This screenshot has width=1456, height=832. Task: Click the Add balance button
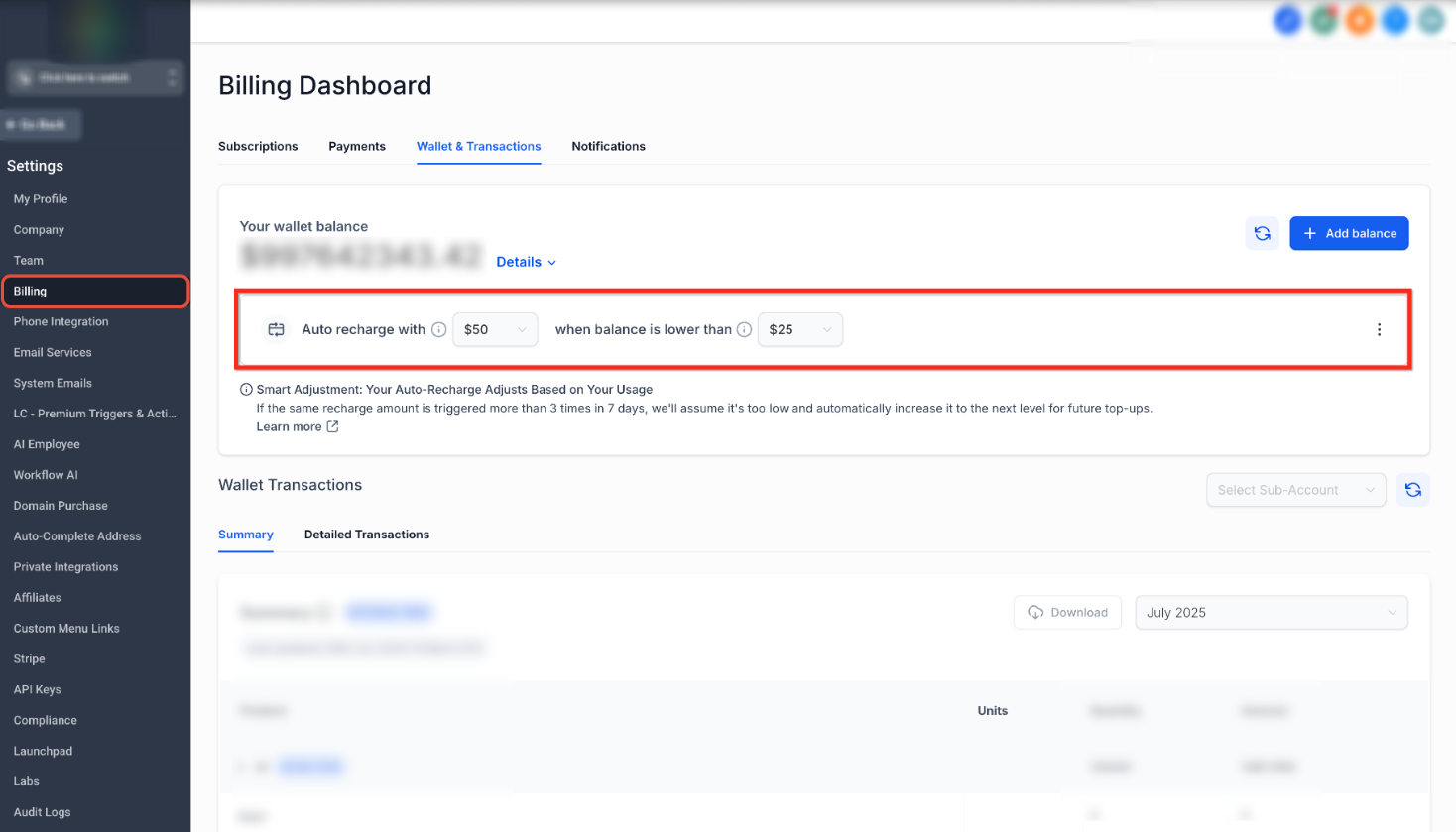(1349, 233)
